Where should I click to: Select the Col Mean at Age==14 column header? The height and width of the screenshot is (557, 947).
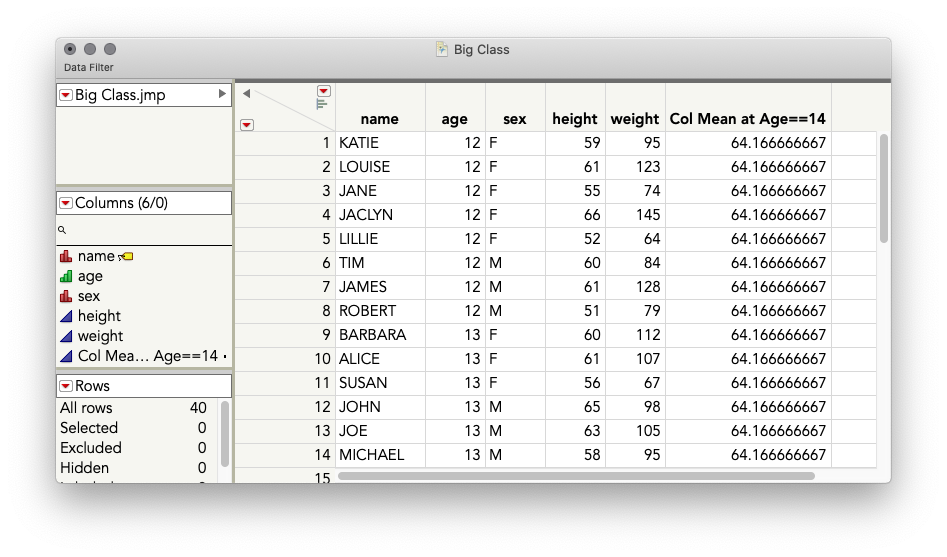747,119
